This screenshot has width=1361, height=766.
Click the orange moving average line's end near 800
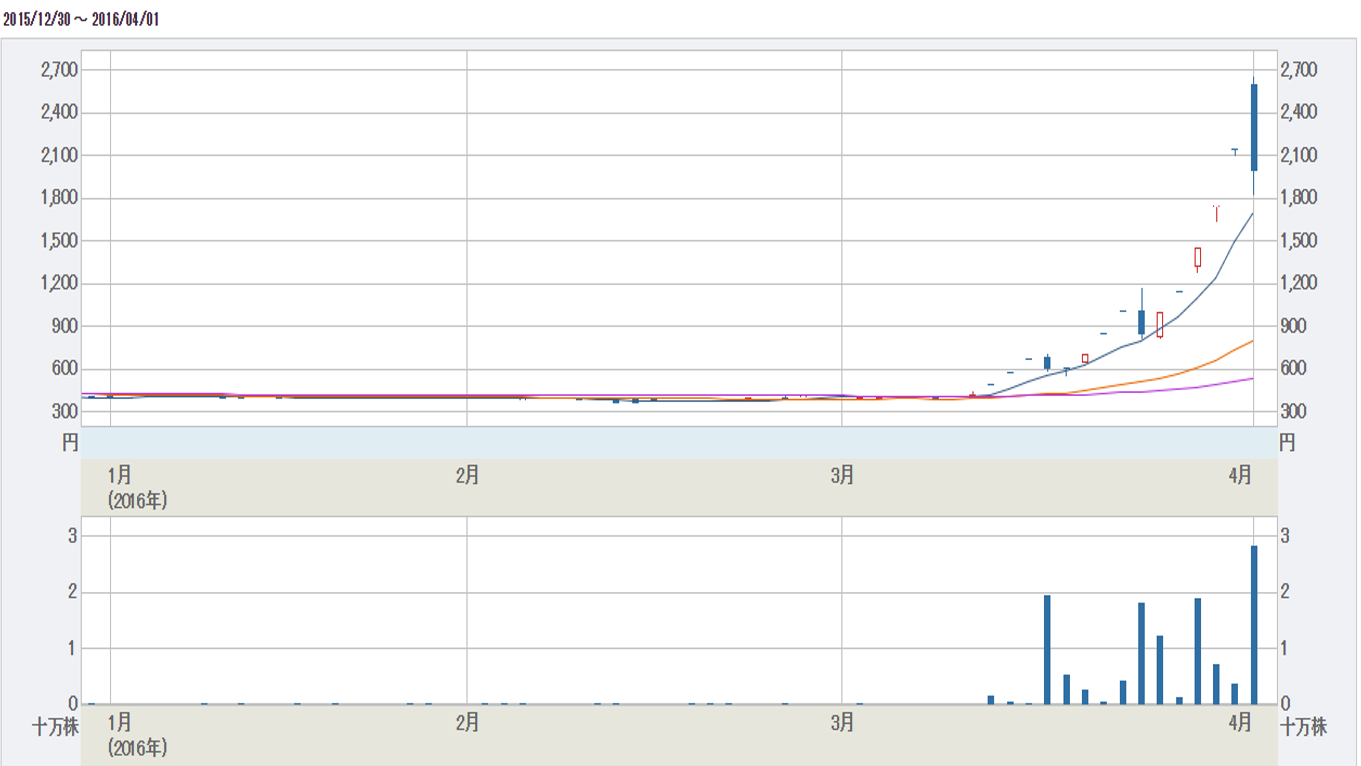[1252, 341]
